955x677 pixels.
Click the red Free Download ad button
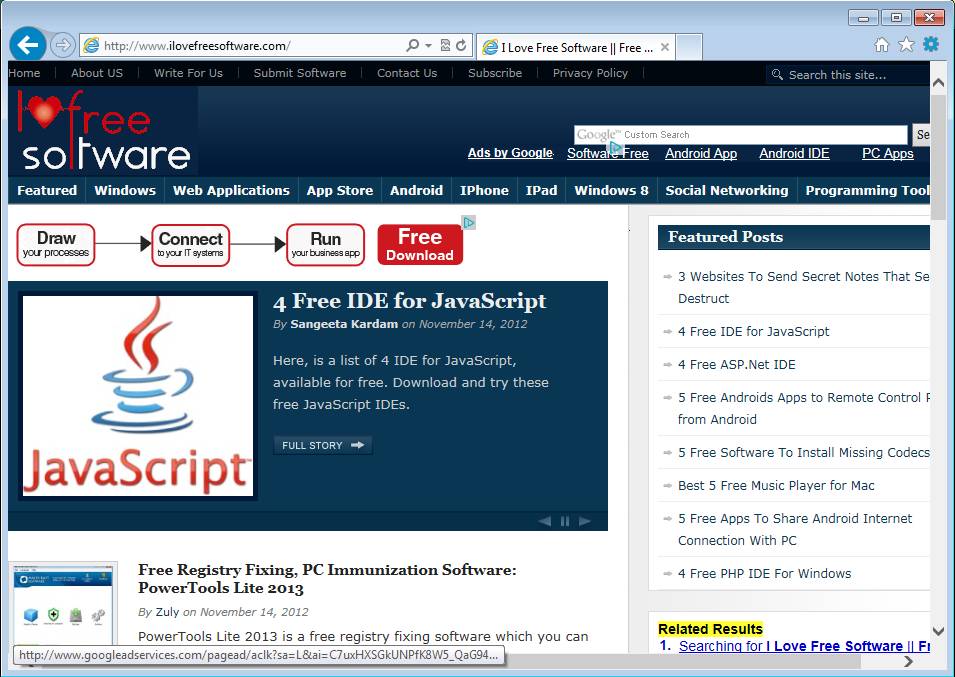tap(420, 245)
